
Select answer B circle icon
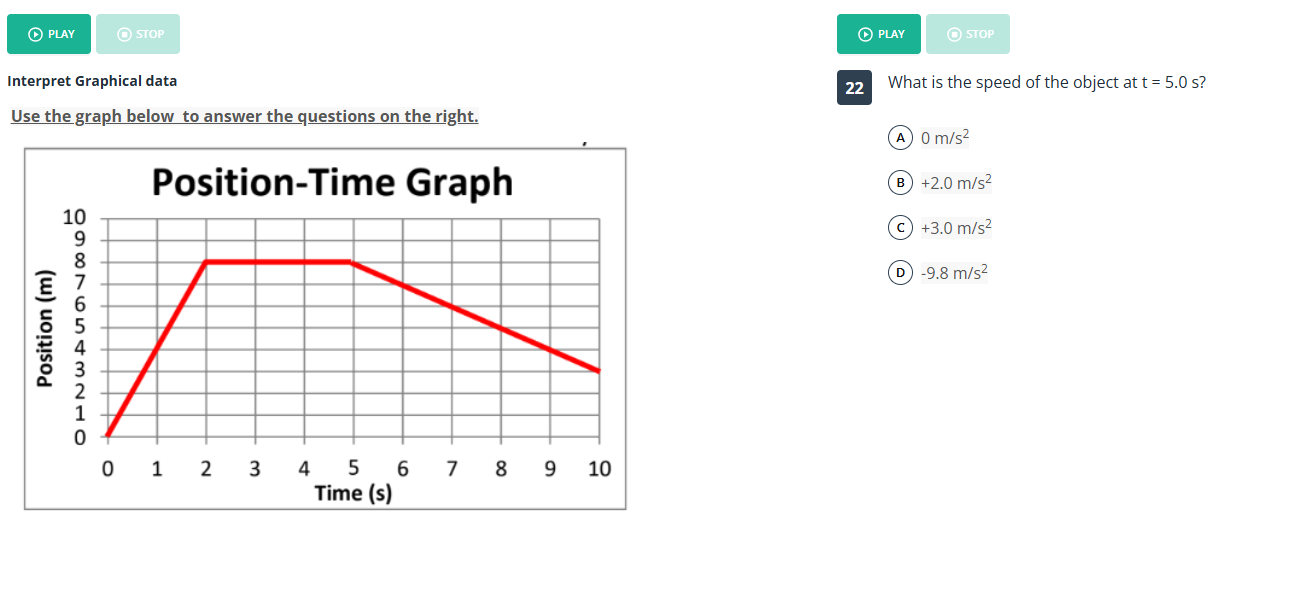(x=901, y=182)
